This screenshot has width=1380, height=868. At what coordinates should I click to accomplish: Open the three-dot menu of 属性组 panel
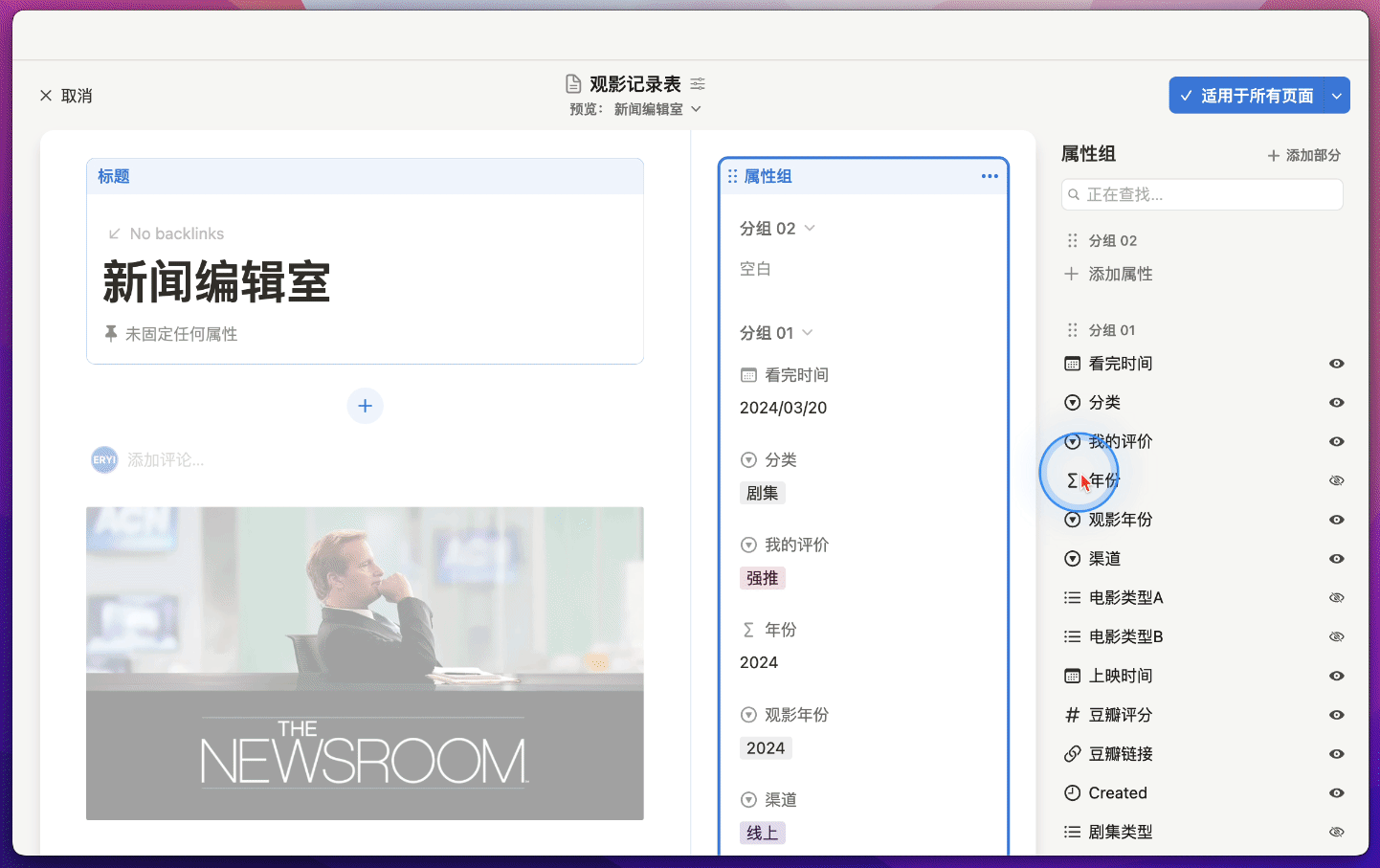(x=990, y=176)
